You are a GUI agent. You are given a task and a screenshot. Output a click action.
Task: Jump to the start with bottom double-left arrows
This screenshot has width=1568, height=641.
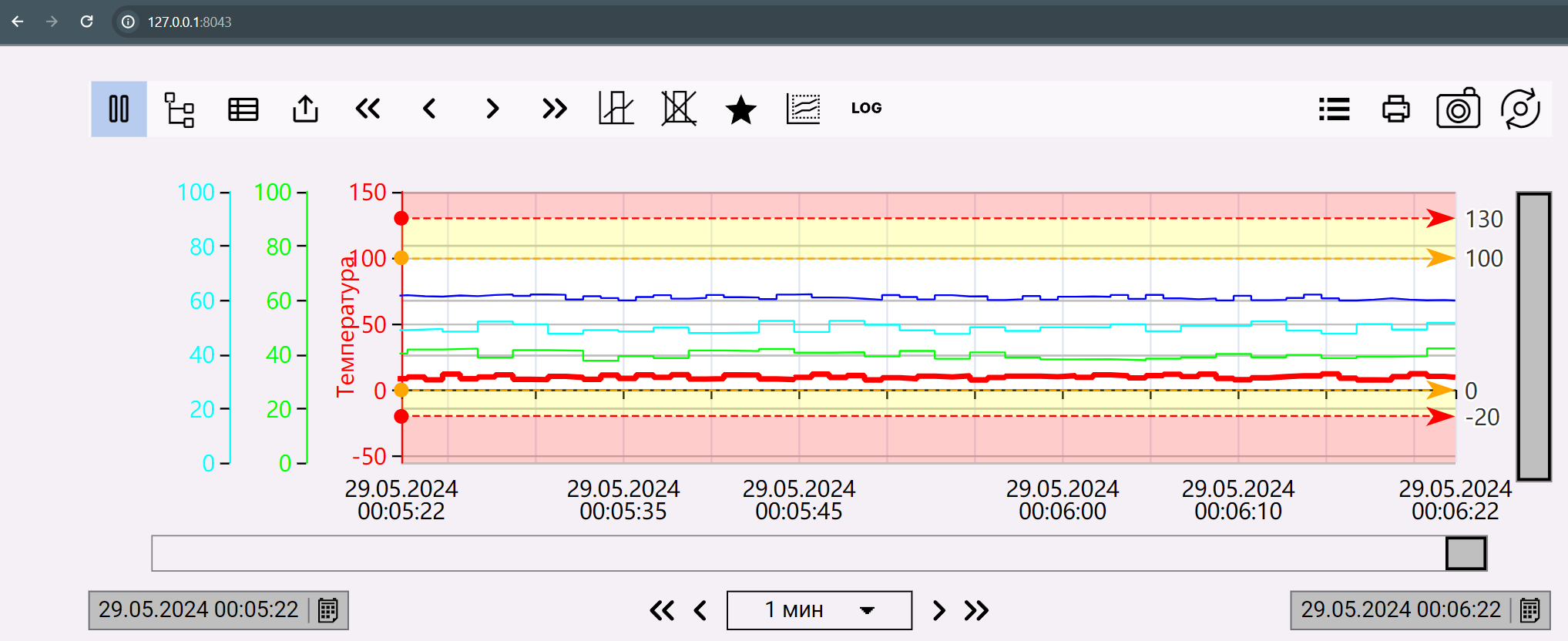coord(661,610)
